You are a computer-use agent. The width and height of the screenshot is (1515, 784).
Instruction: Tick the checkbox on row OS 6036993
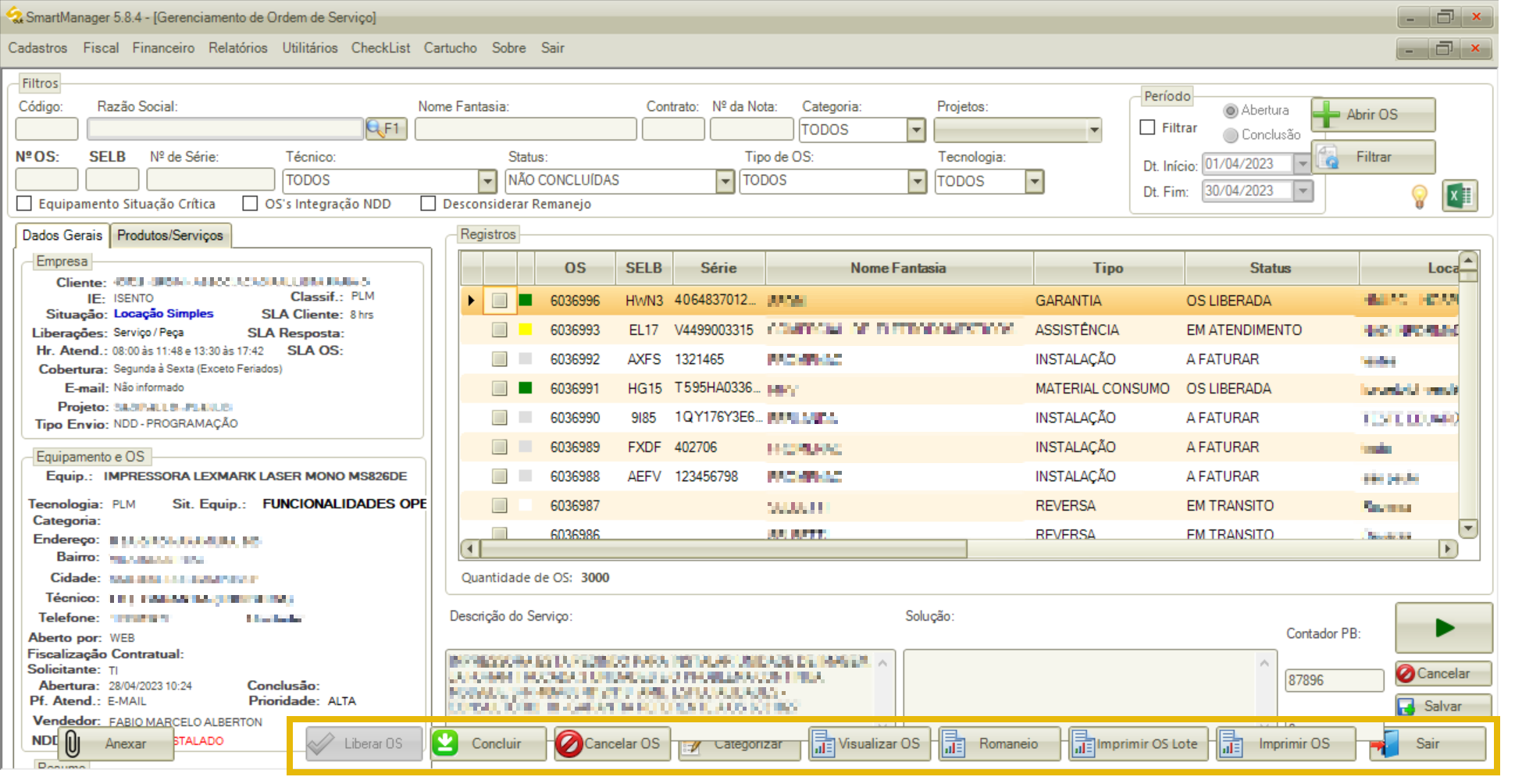500,330
